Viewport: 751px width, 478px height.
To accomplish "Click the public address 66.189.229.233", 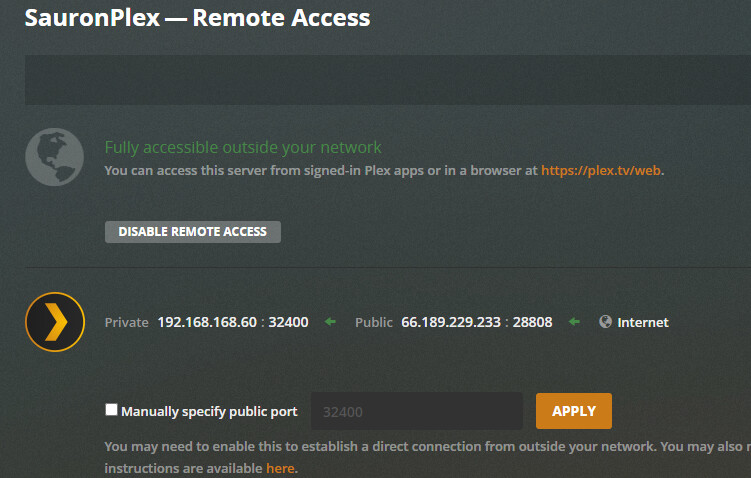I will point(451,322).
